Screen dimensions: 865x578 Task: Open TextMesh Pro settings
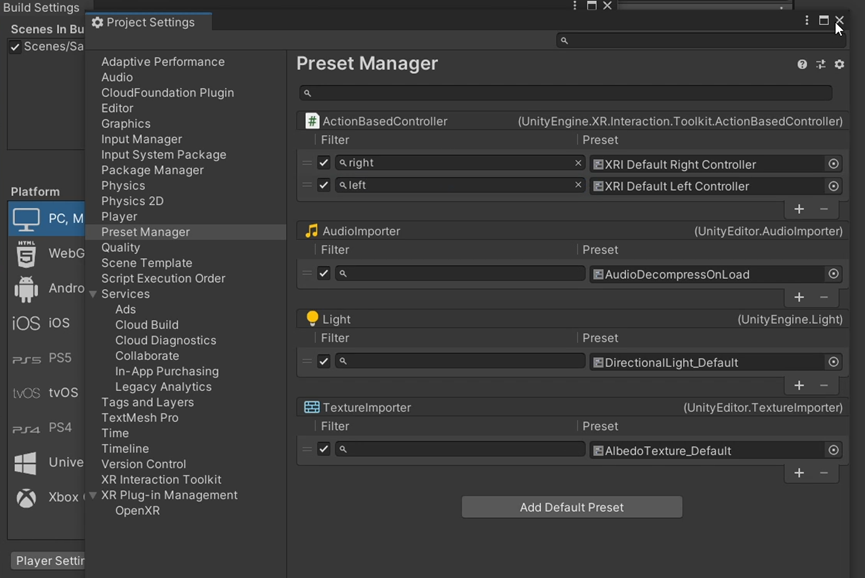[x=140, y=418]
